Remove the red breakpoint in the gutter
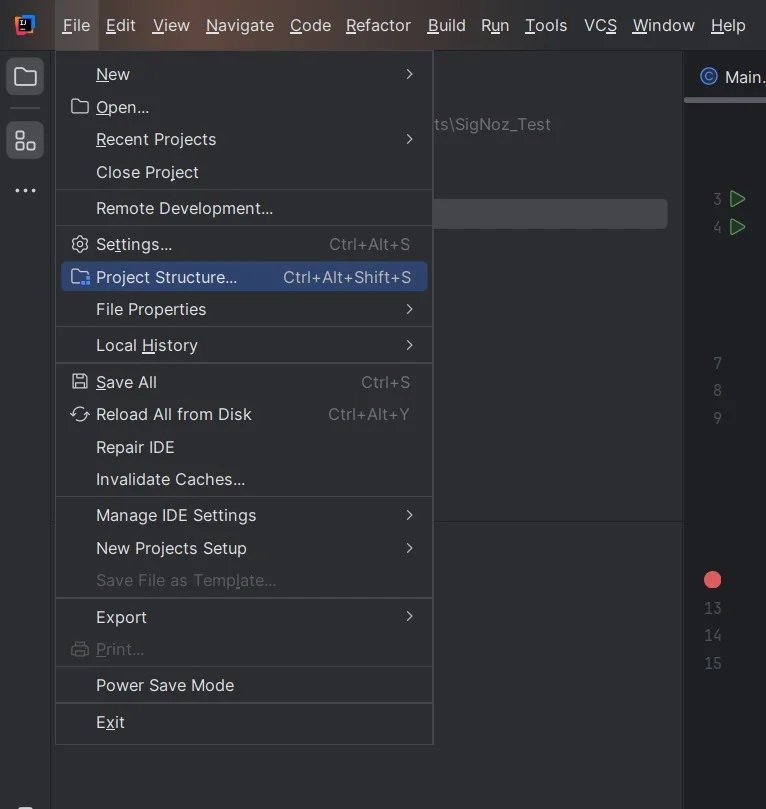Image resolution: width=766 pixels, height=809 pixels. (712, 579)
